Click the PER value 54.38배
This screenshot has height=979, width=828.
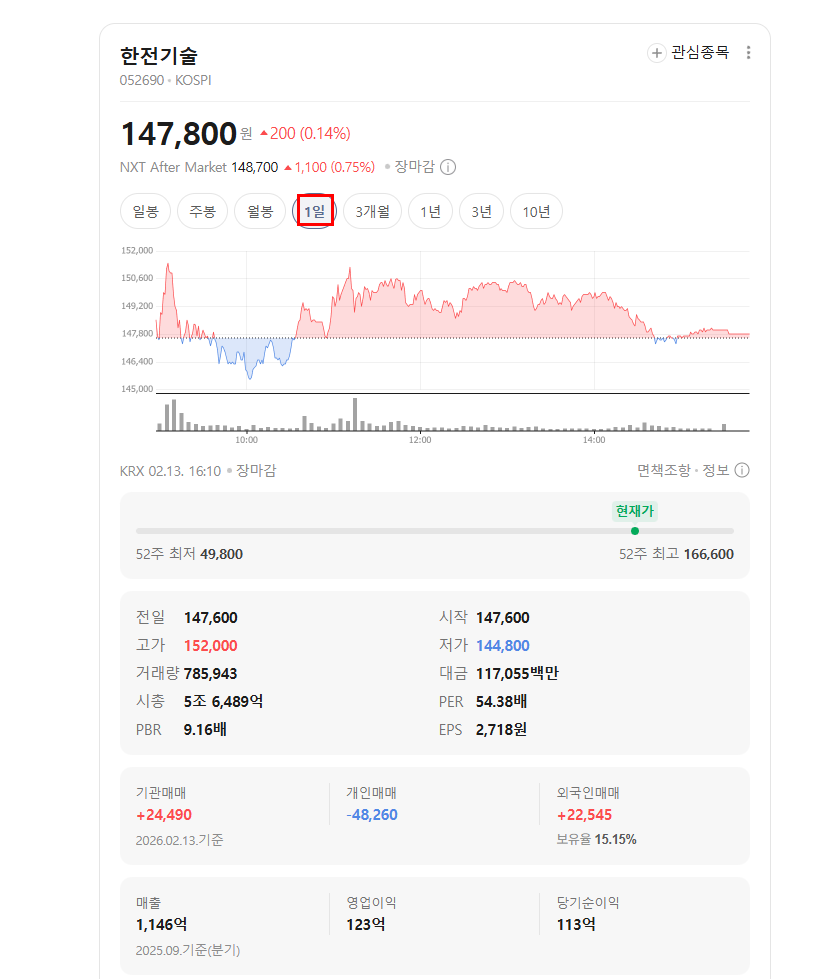[501, 702]
